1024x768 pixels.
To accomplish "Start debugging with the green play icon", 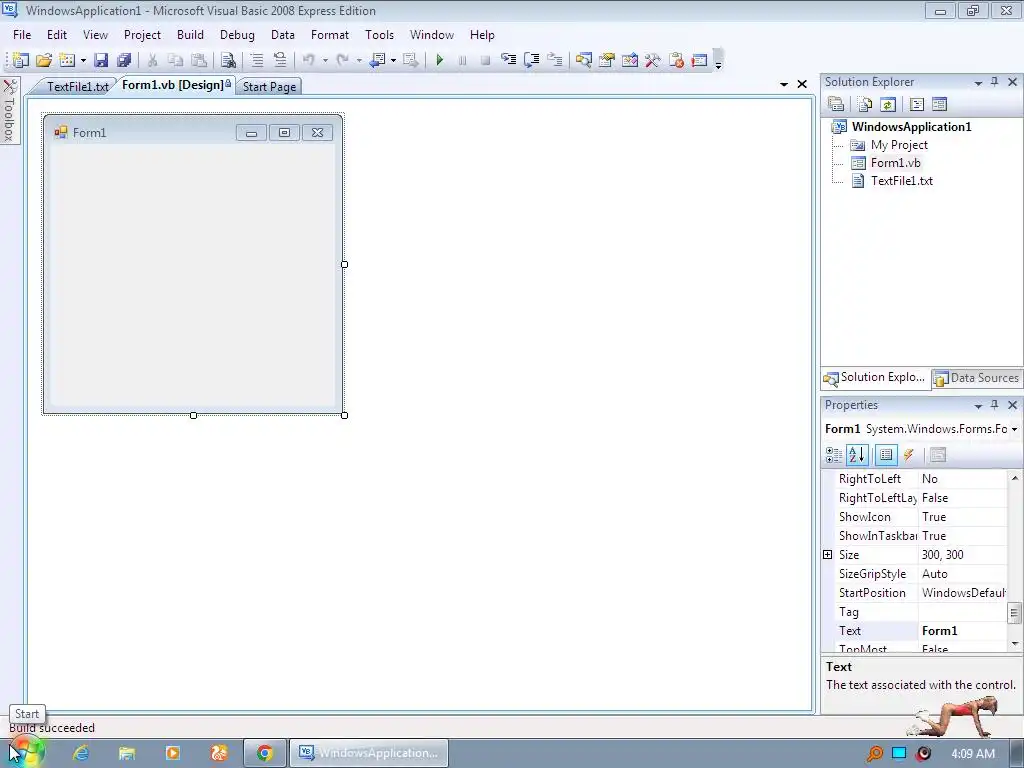I will click(440, 60).
